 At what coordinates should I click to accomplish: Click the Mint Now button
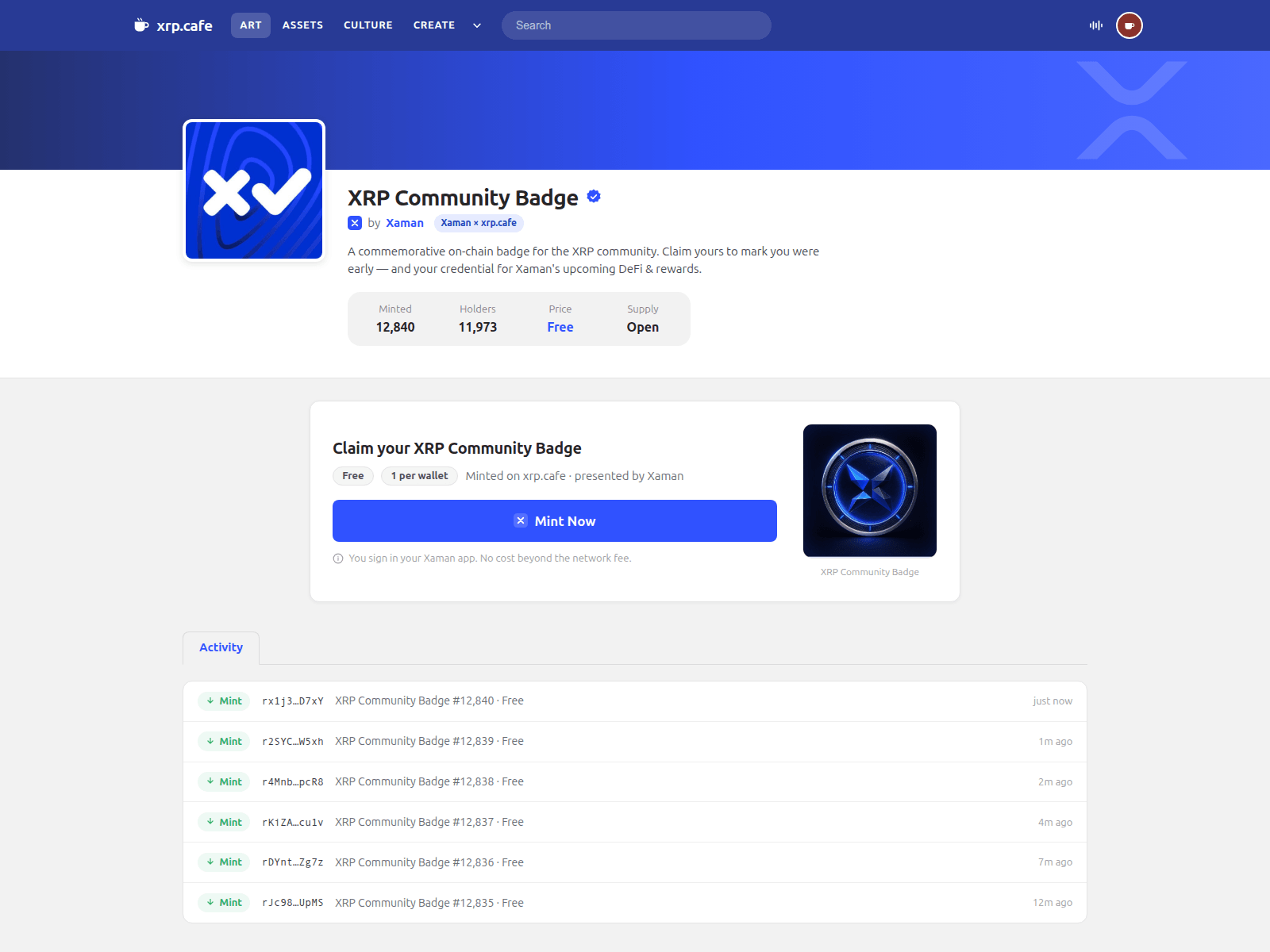tap(555, 521)
